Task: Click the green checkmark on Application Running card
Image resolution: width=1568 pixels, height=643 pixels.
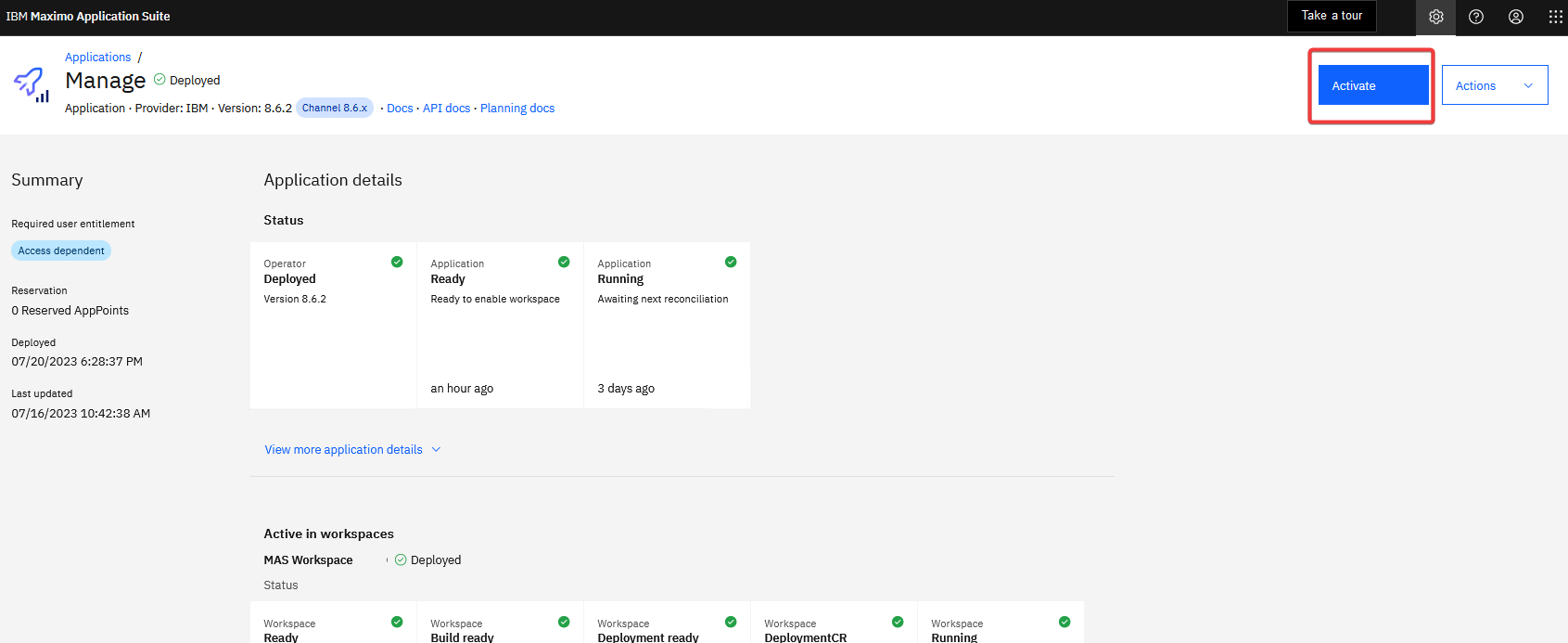Action: pyautogui.click(x=731, y=262)
